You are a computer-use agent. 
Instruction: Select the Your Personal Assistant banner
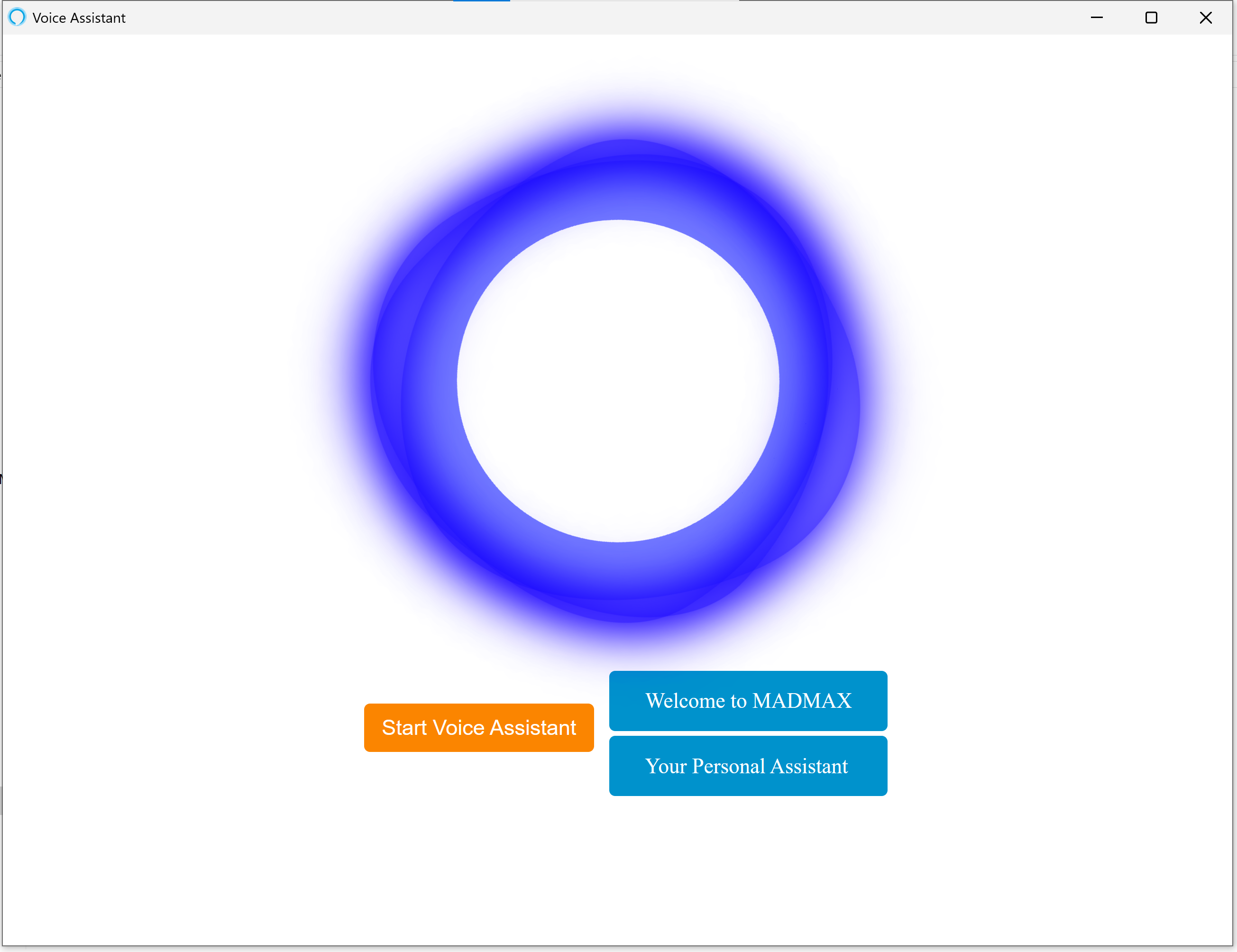point(748,766)
